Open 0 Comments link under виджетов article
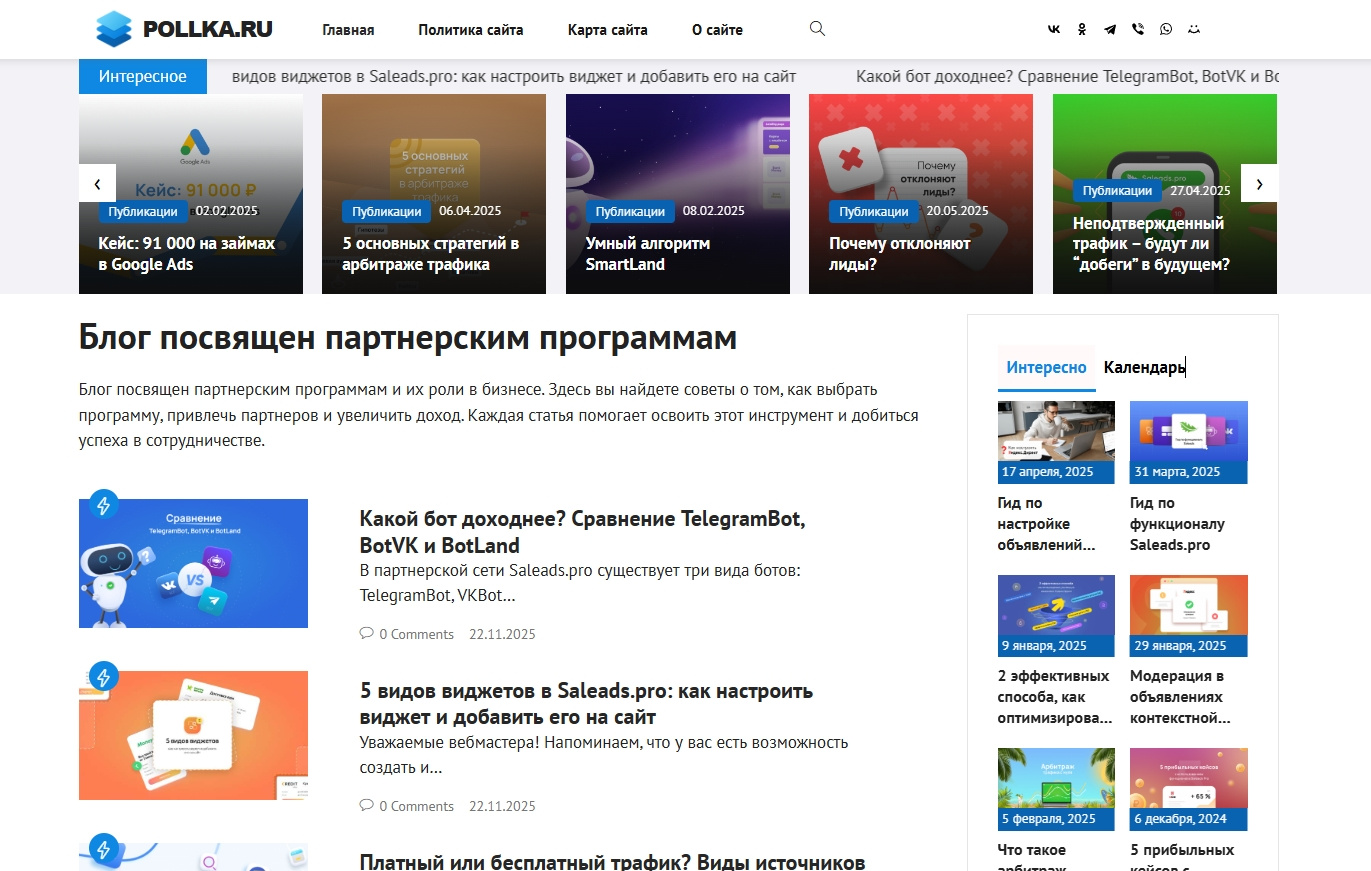1371x871 pixels. click(x=416, y=806)
